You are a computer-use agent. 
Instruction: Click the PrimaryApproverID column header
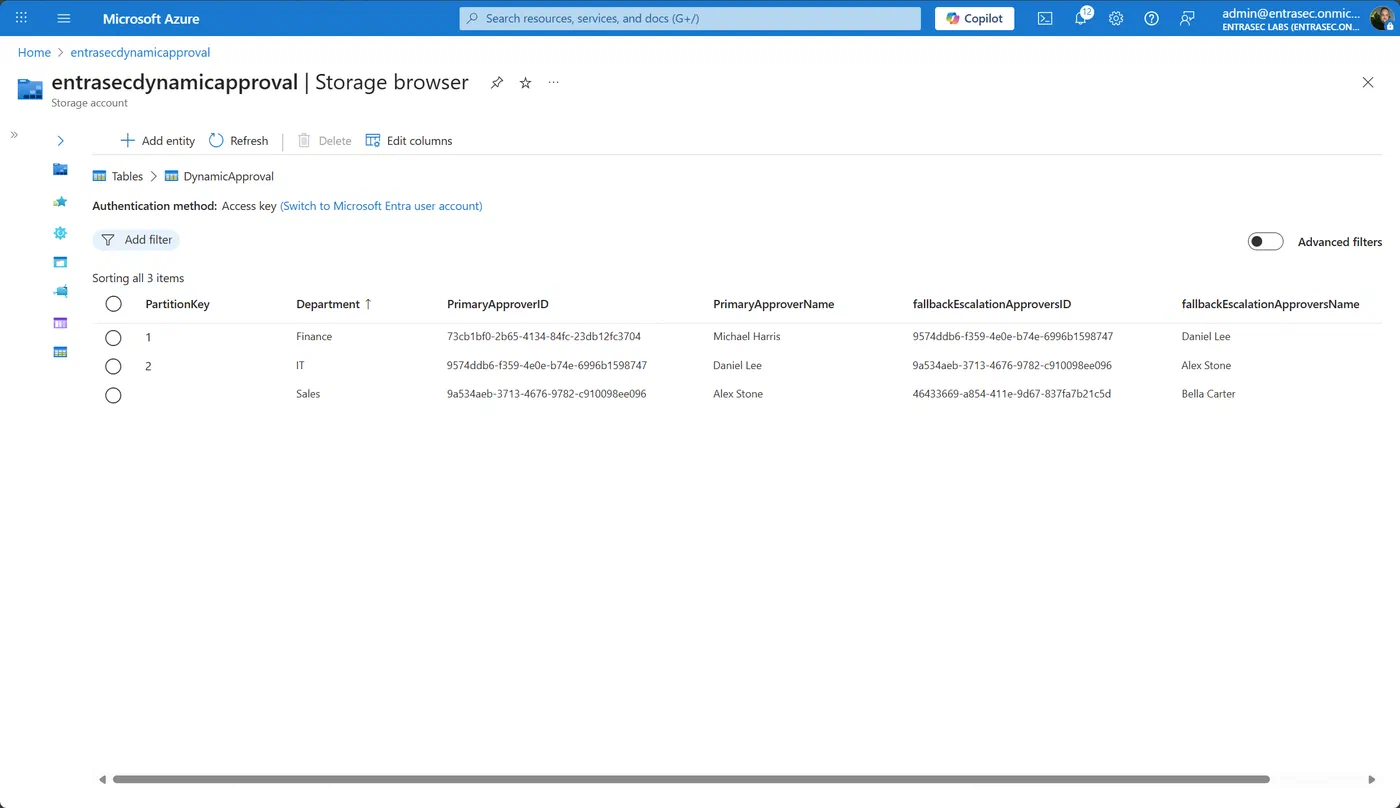[498, 304]
